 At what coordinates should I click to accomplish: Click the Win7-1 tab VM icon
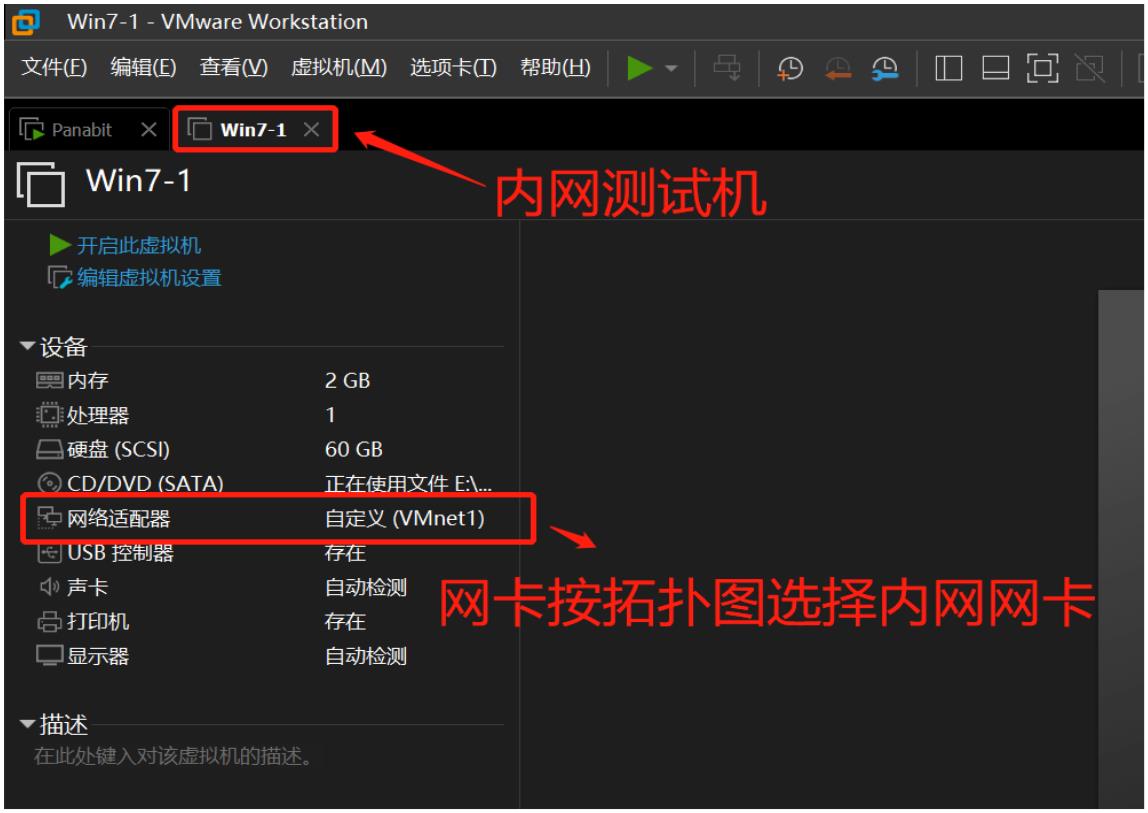(x=199, y=130)
